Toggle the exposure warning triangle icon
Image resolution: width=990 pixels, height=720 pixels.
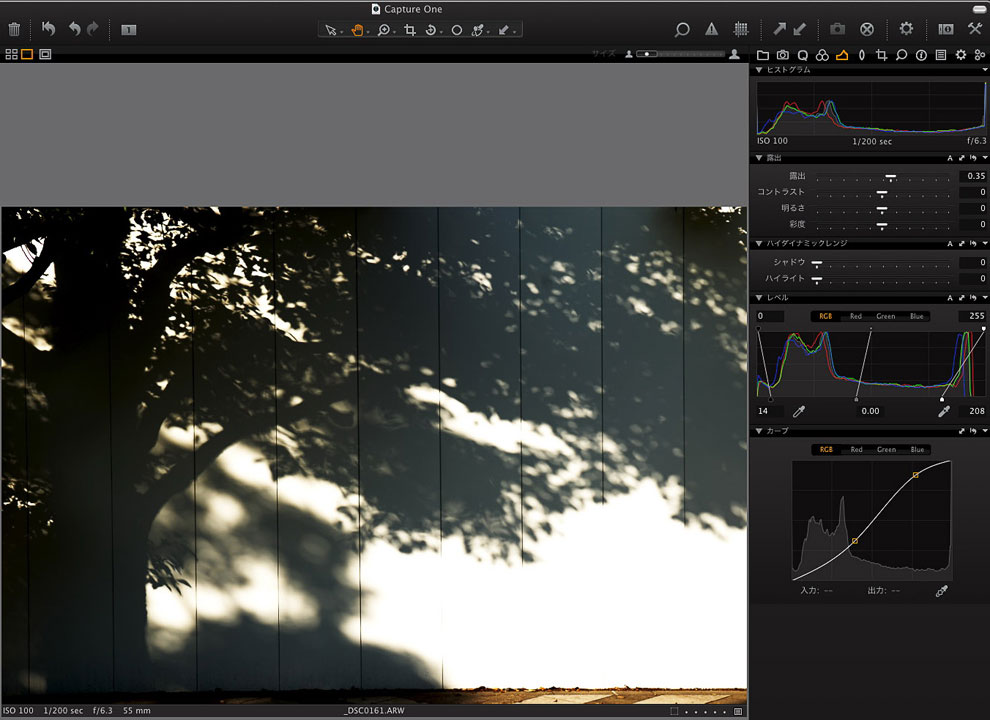point(711,30)
